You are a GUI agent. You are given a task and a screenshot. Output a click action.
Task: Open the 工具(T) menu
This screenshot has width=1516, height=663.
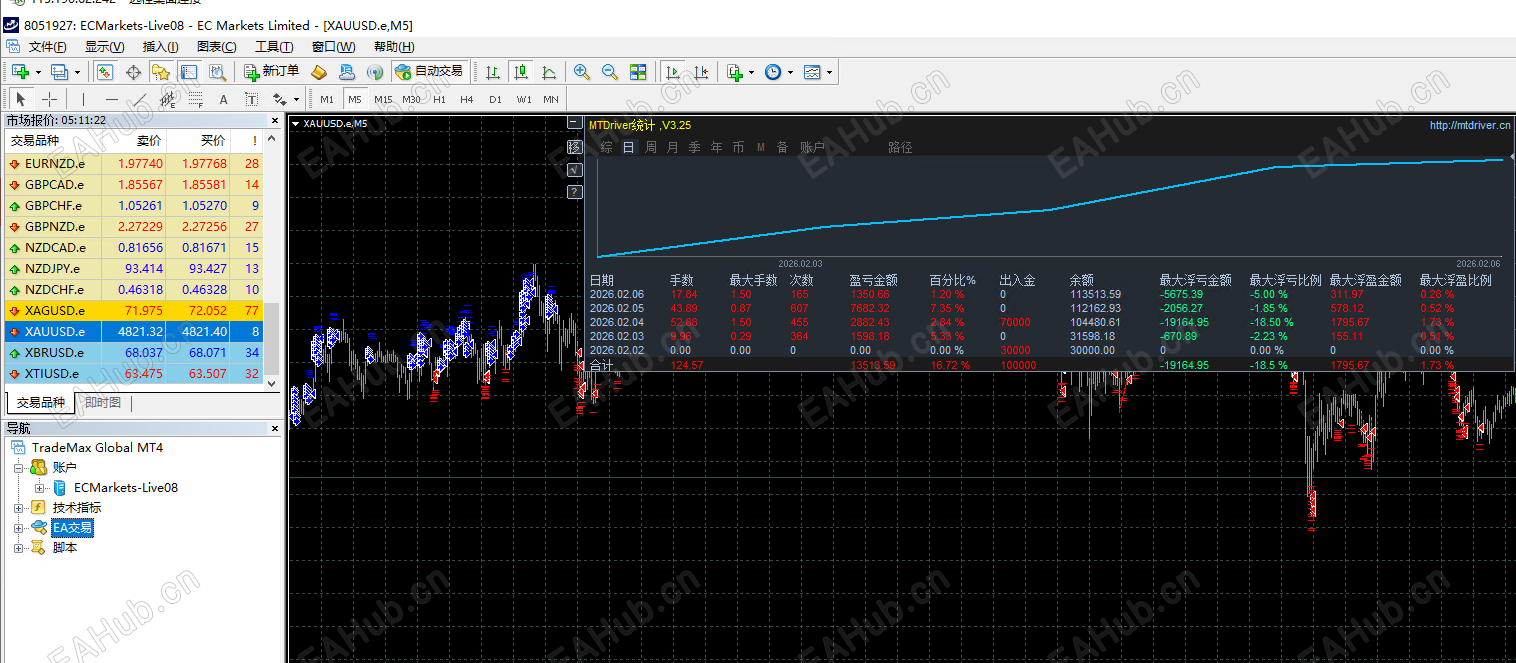(273, 47)
